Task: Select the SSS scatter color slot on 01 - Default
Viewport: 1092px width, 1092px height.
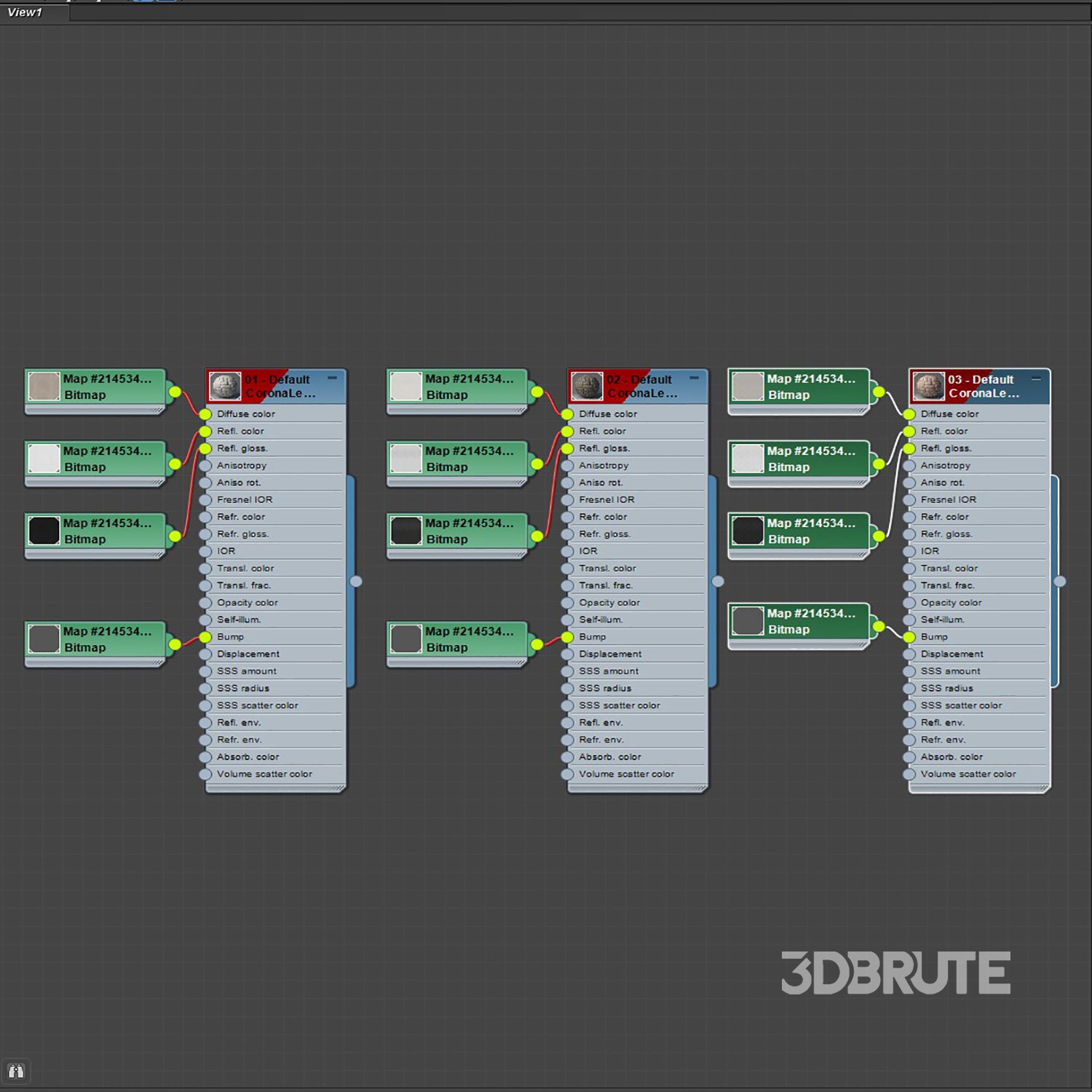Action: (x=257, y=705)
